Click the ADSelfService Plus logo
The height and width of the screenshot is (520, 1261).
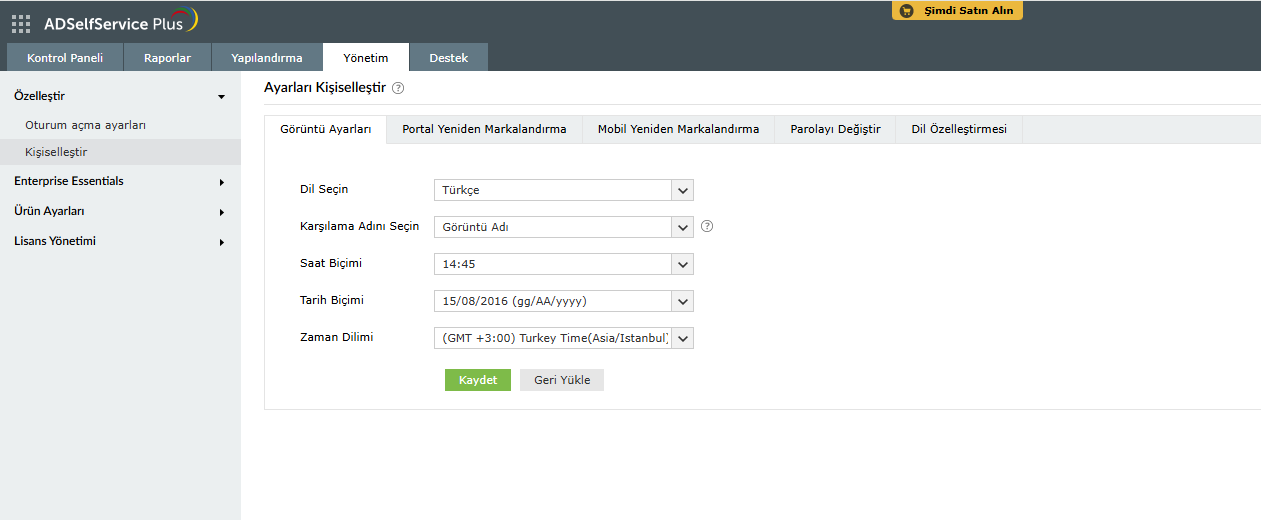point(121,22)
